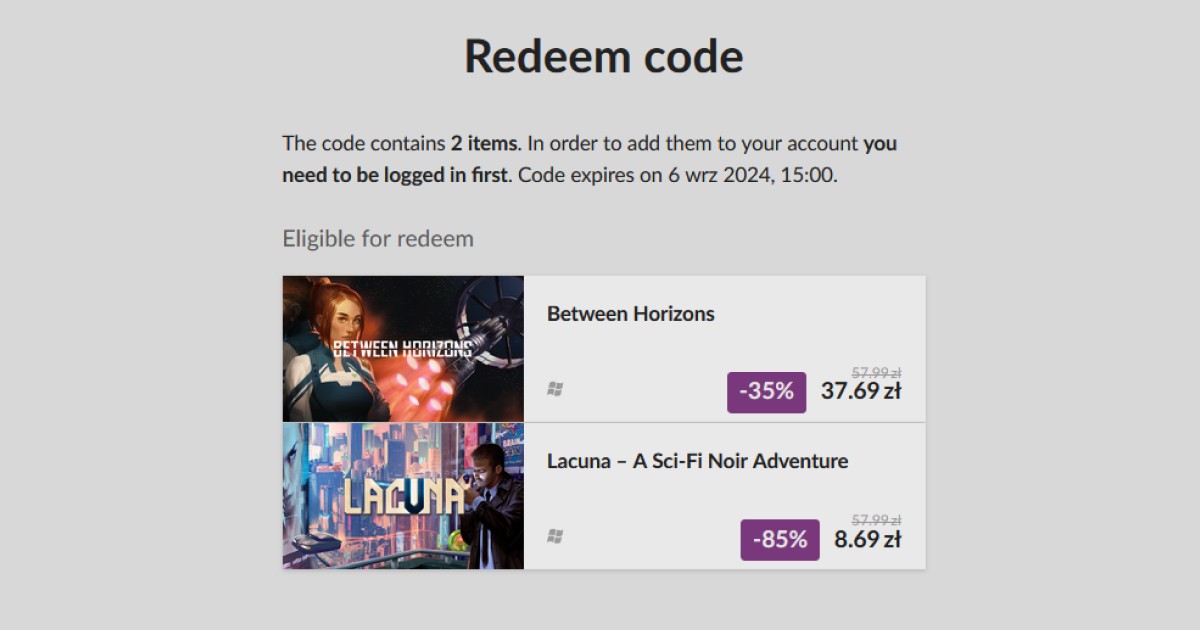Click the Windows platform icon under Lacuna
The height and width of the screenshot is (630, 1200).
tap(555, 537)
